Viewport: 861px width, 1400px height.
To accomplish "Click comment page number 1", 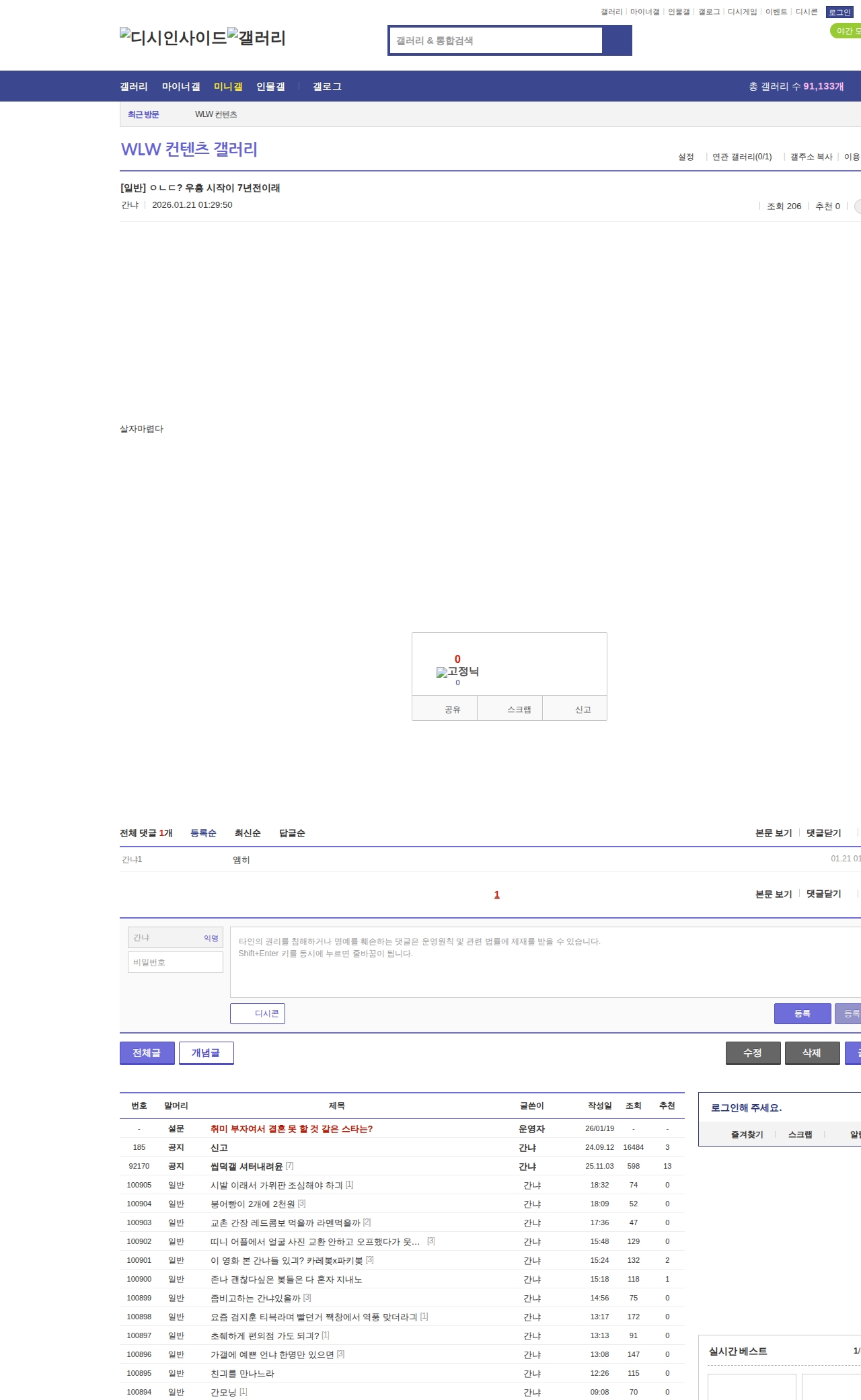I will tap(497, 894).
